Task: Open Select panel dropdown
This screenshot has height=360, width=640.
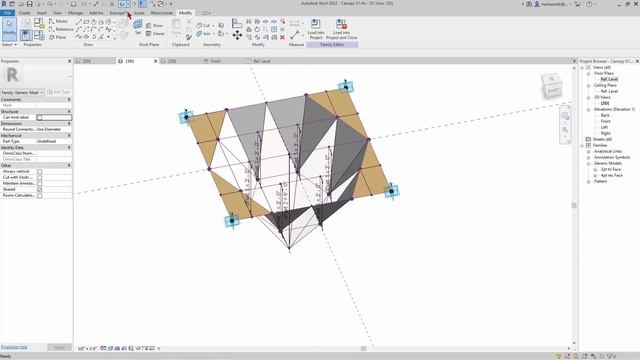Action: point(9,44)
